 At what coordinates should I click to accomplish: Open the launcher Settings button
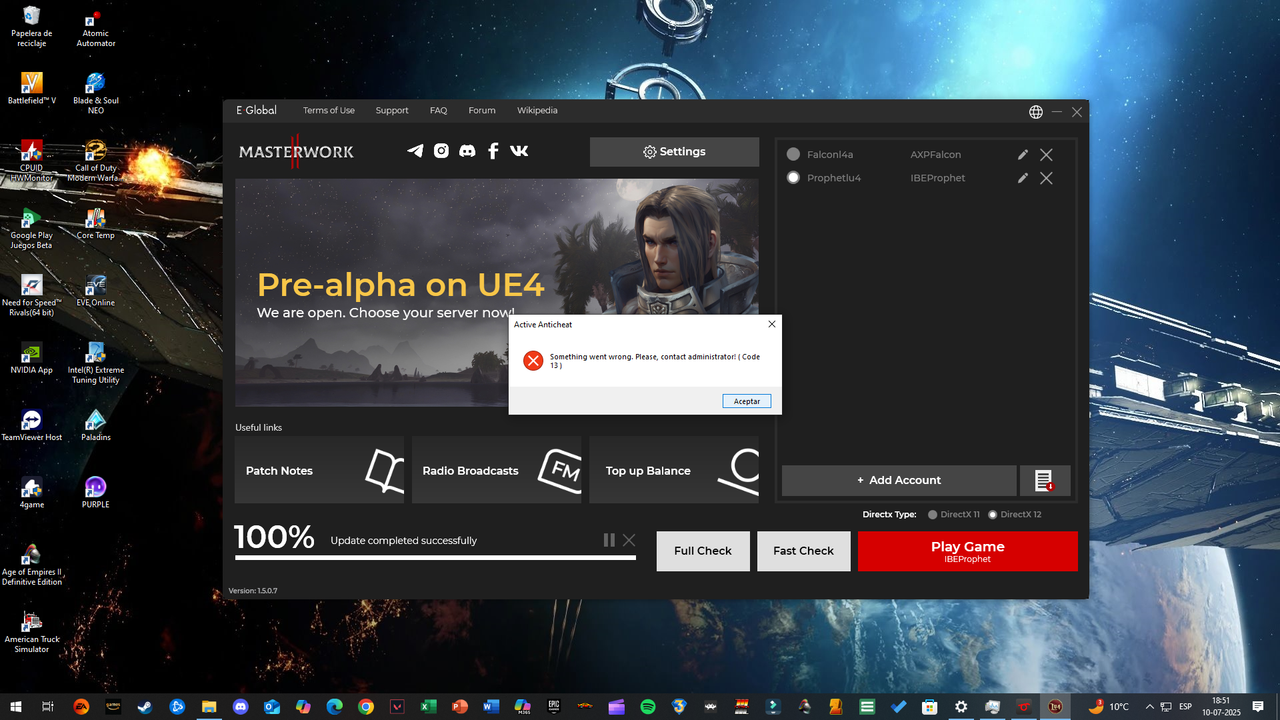point(674,152)
